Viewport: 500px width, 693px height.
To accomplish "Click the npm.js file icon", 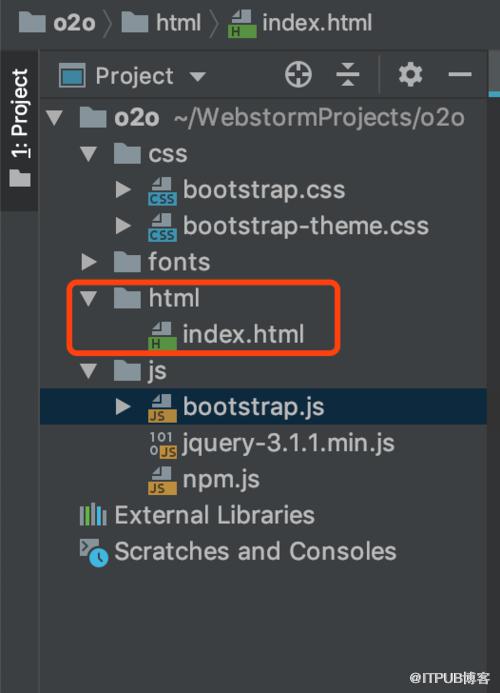I will 162,480.
